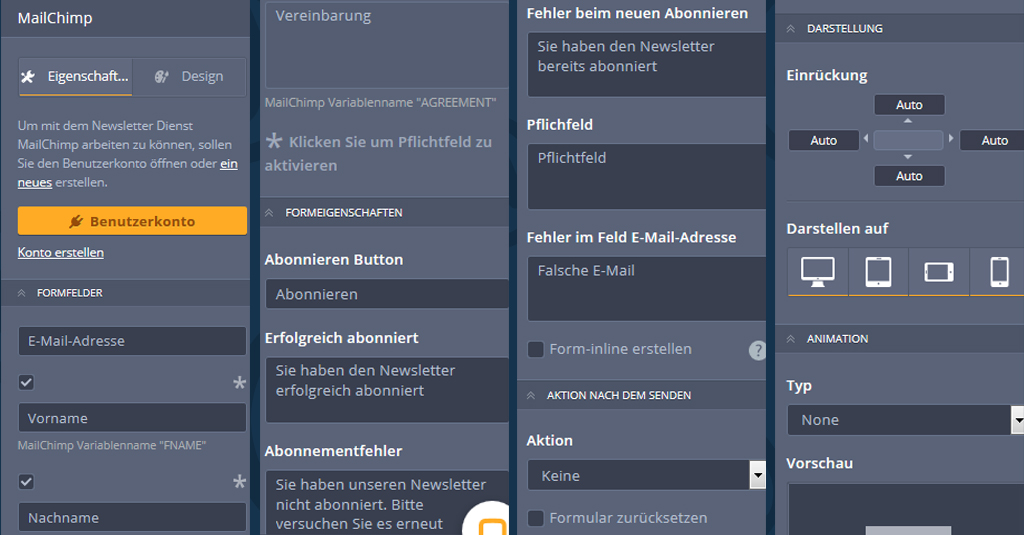Click the help question mark icon
1024x535 pixels.
click(757, 350)
